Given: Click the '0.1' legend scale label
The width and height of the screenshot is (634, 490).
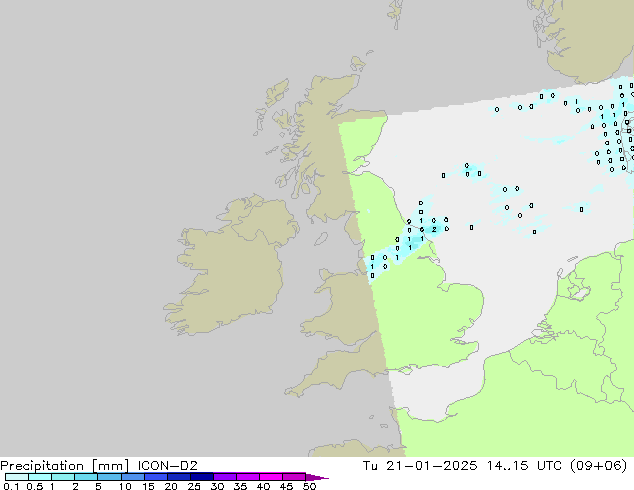Looking at the screenshot, I should click(x=11, y=486).
